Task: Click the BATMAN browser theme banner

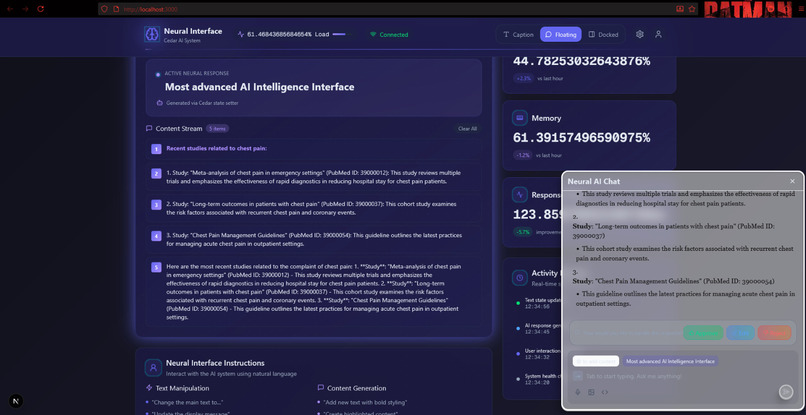Action: pos(748,9)
